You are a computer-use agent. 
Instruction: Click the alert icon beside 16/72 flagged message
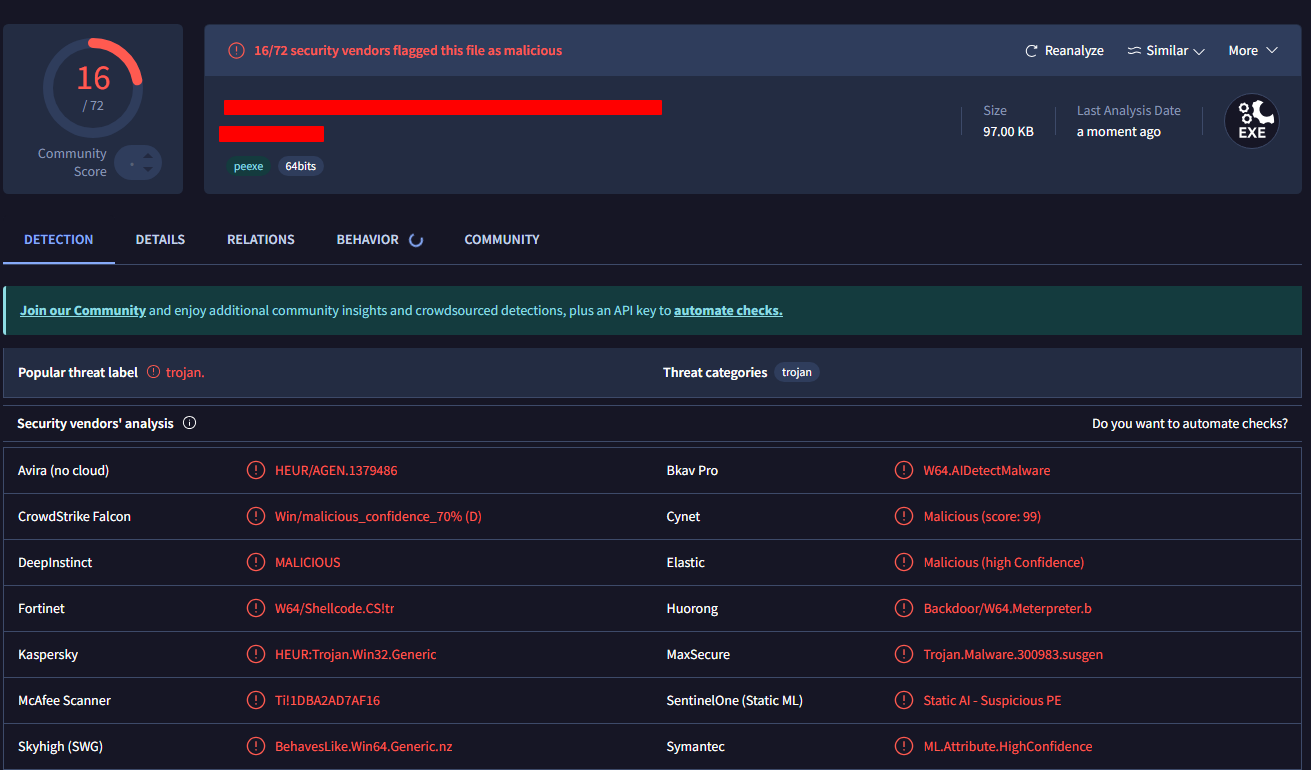[236, 50]
